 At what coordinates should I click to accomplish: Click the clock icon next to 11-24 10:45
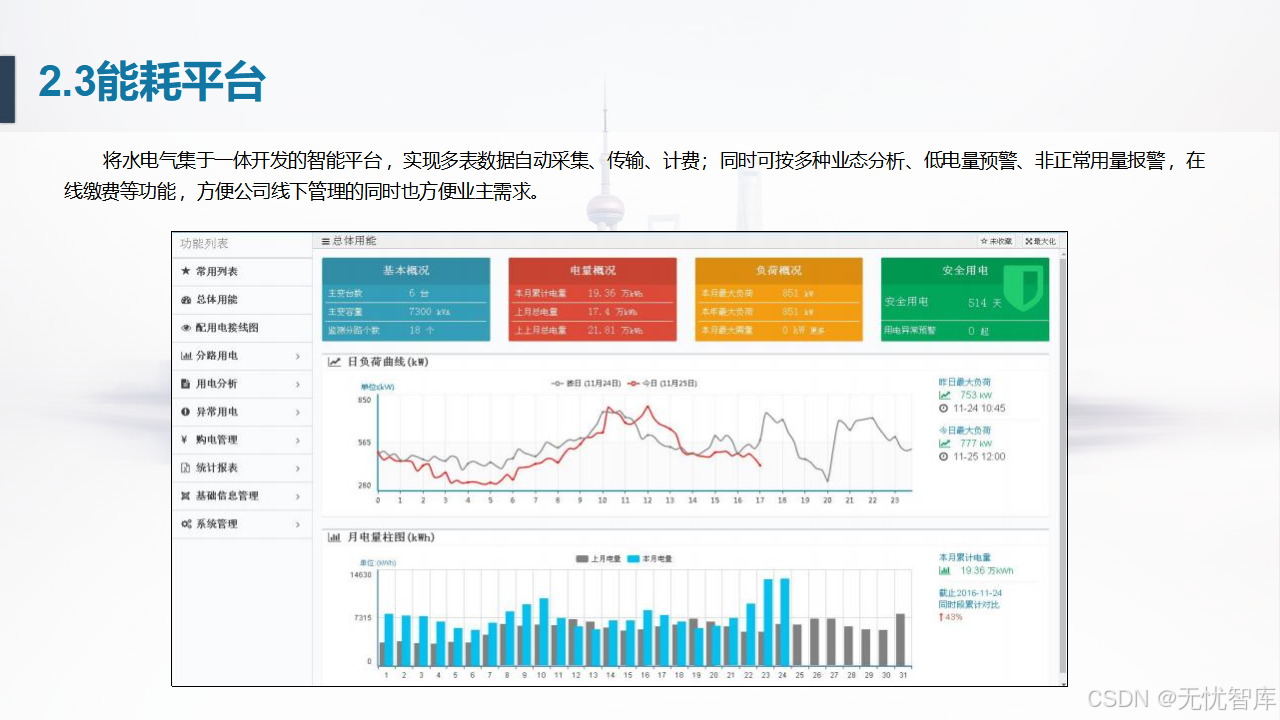click(x=944, y=409)
